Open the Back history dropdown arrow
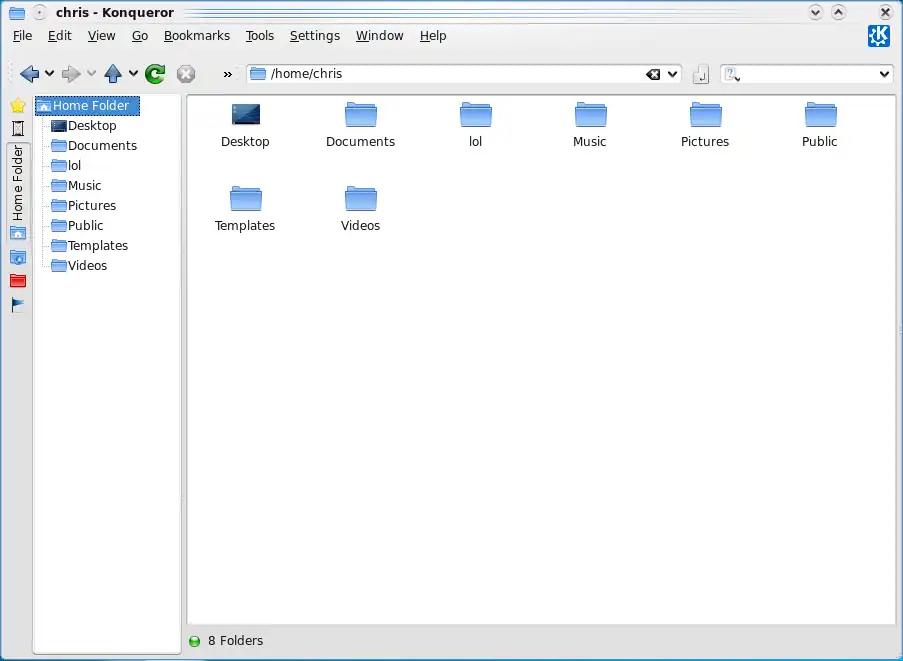903x661 pixels. [49, 74]
